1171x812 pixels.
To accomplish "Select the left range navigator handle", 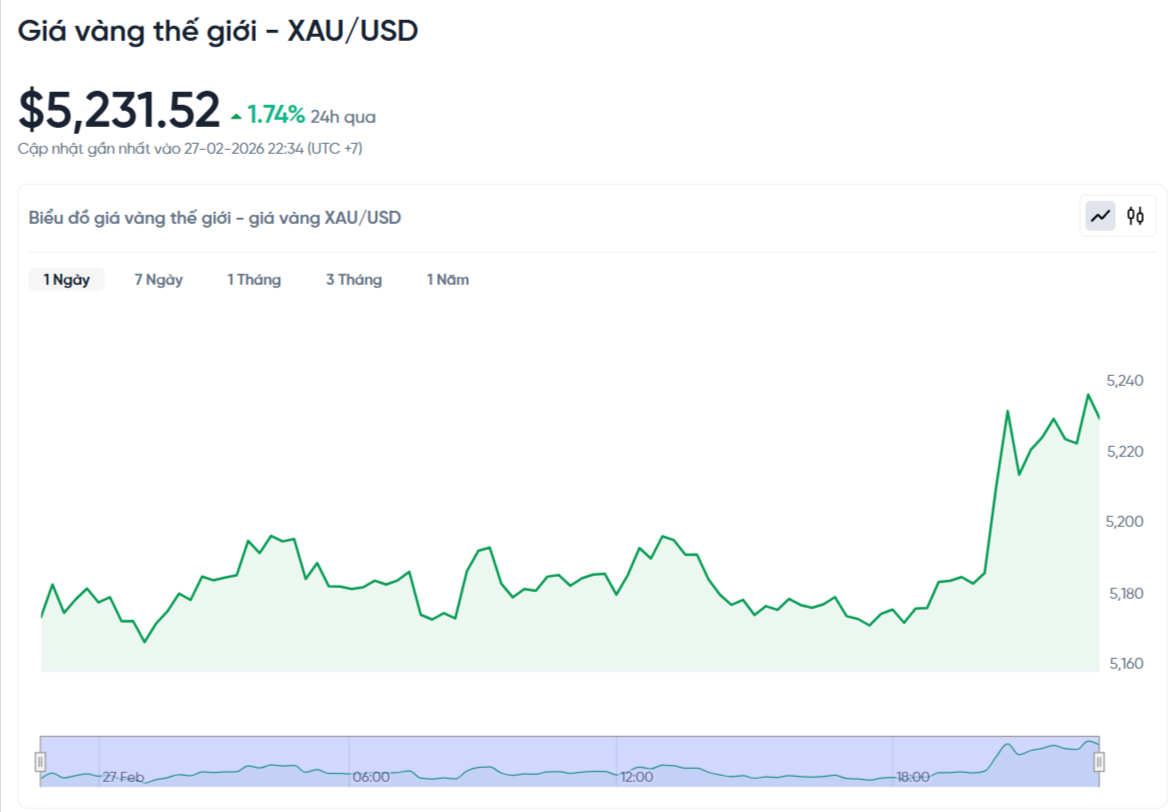I will point(40,760).
